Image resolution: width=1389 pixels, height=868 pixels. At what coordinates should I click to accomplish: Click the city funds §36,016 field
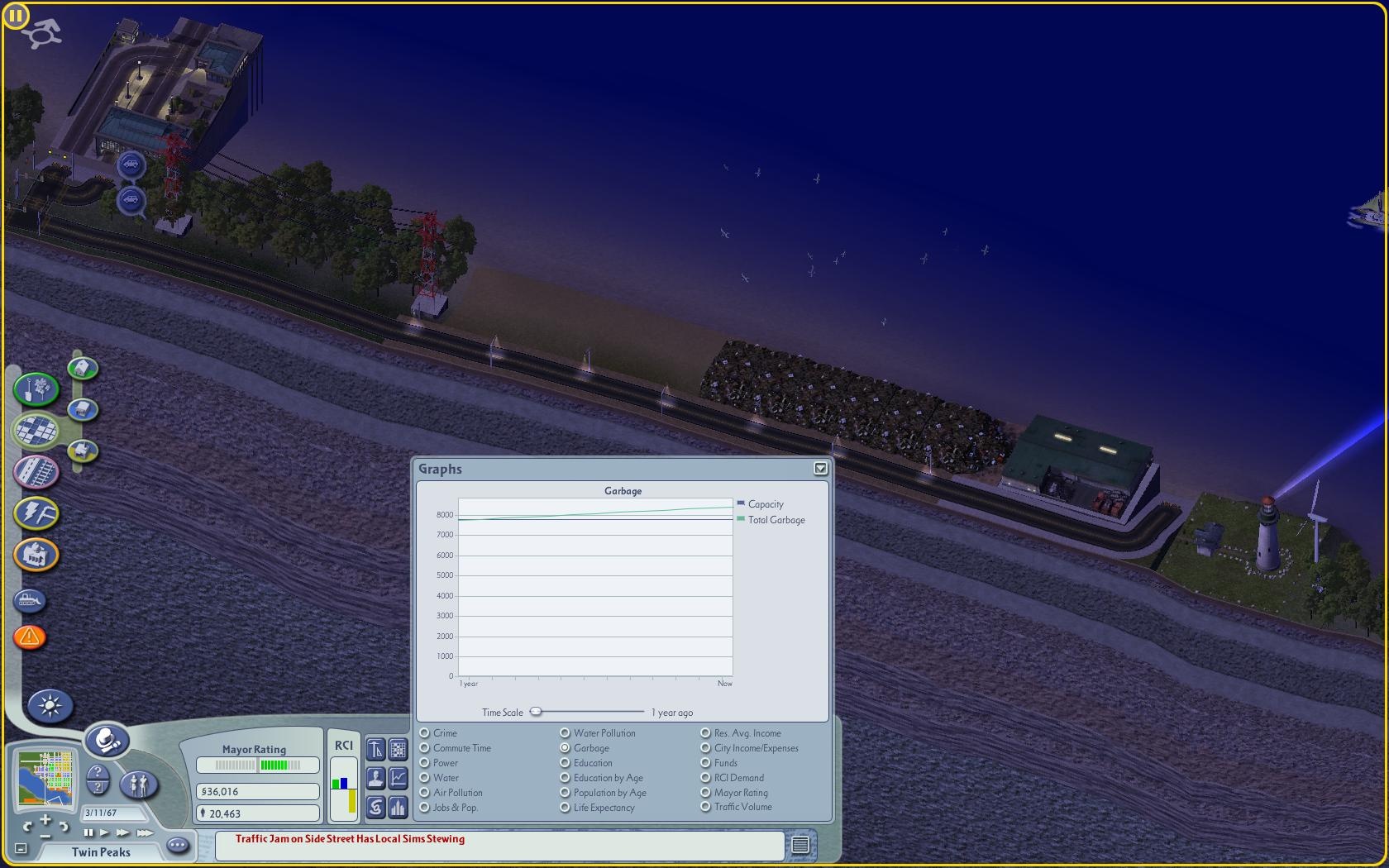(257, 791)
